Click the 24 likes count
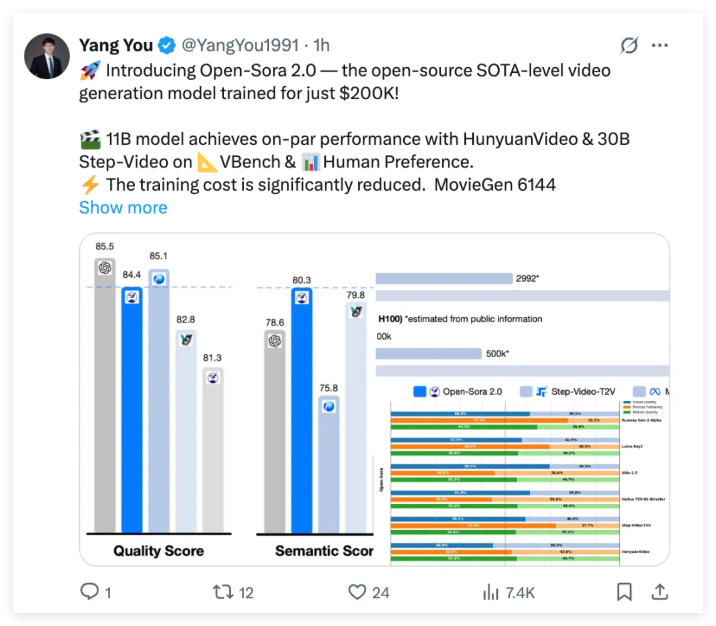 click(380, 592)
